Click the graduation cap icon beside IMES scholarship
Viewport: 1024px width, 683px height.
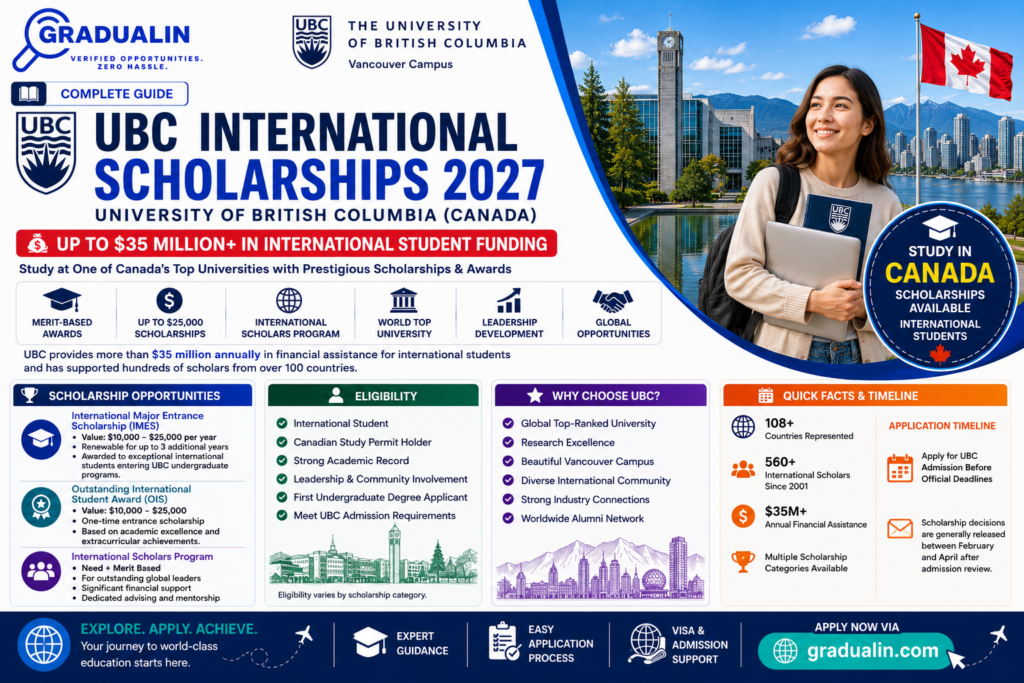pos(41,439)
